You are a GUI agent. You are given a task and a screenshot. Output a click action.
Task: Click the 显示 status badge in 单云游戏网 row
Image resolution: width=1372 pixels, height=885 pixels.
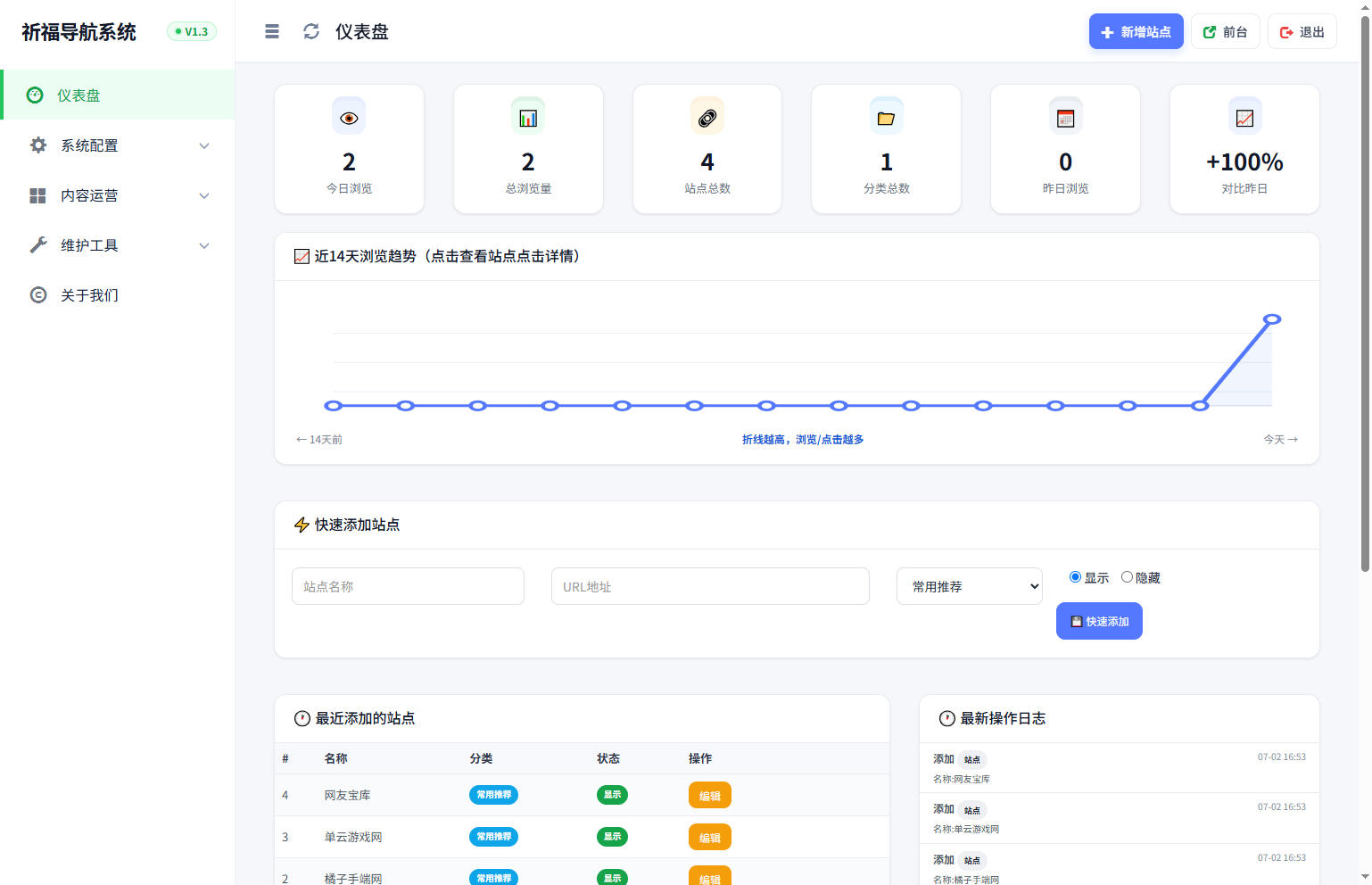(612, 837)
